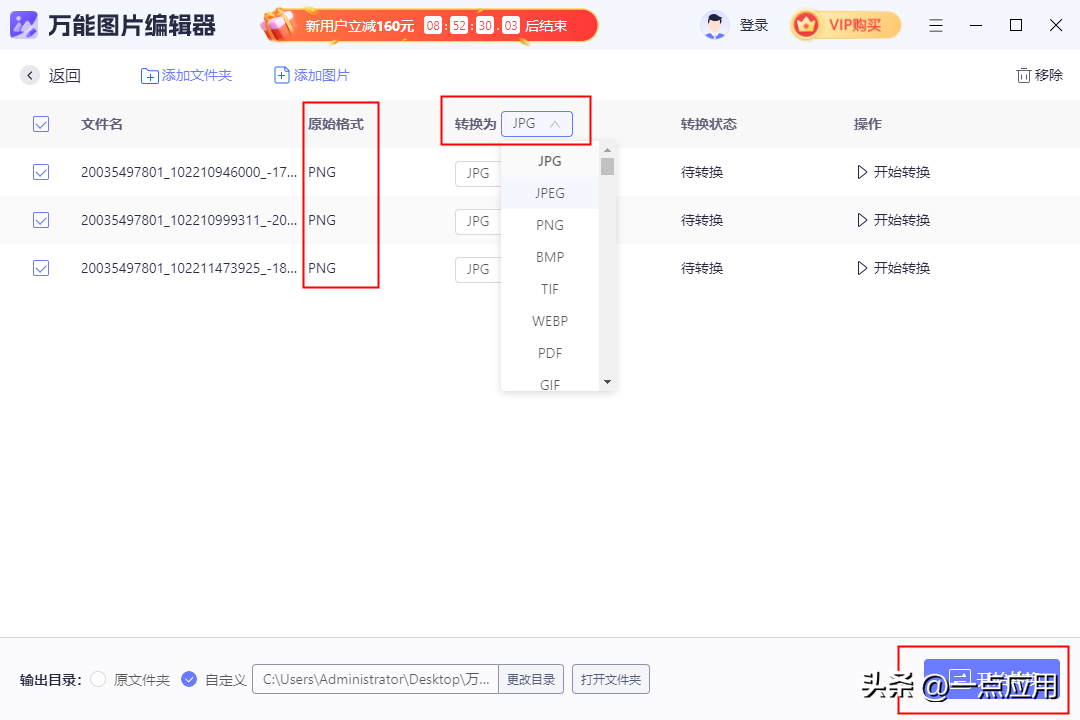Screen dimensions: 1080x720
Task: Select the 原文件夹 radio button
Action: 98,680
